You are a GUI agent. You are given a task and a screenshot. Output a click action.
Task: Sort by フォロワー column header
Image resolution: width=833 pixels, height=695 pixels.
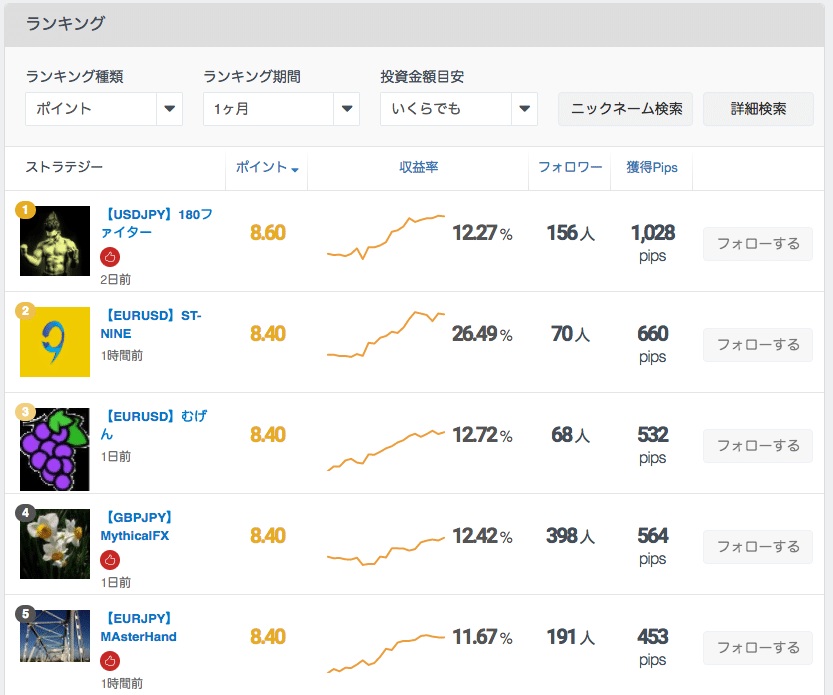pos(570,168)
